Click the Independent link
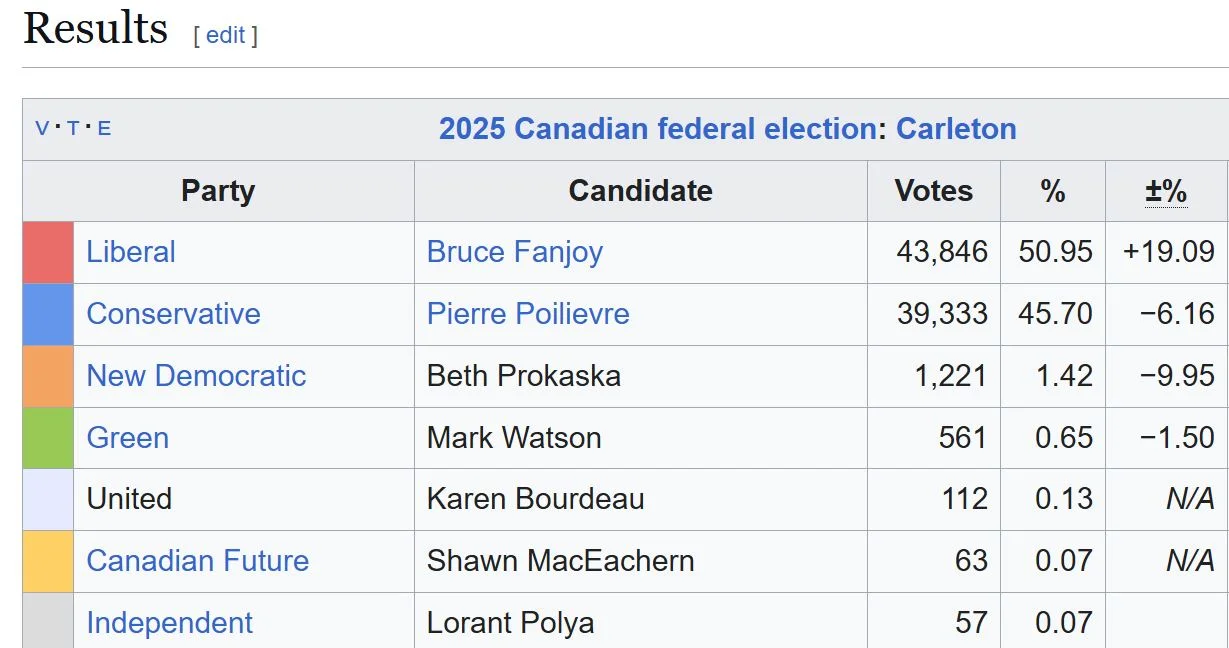 tap(170, 623)
